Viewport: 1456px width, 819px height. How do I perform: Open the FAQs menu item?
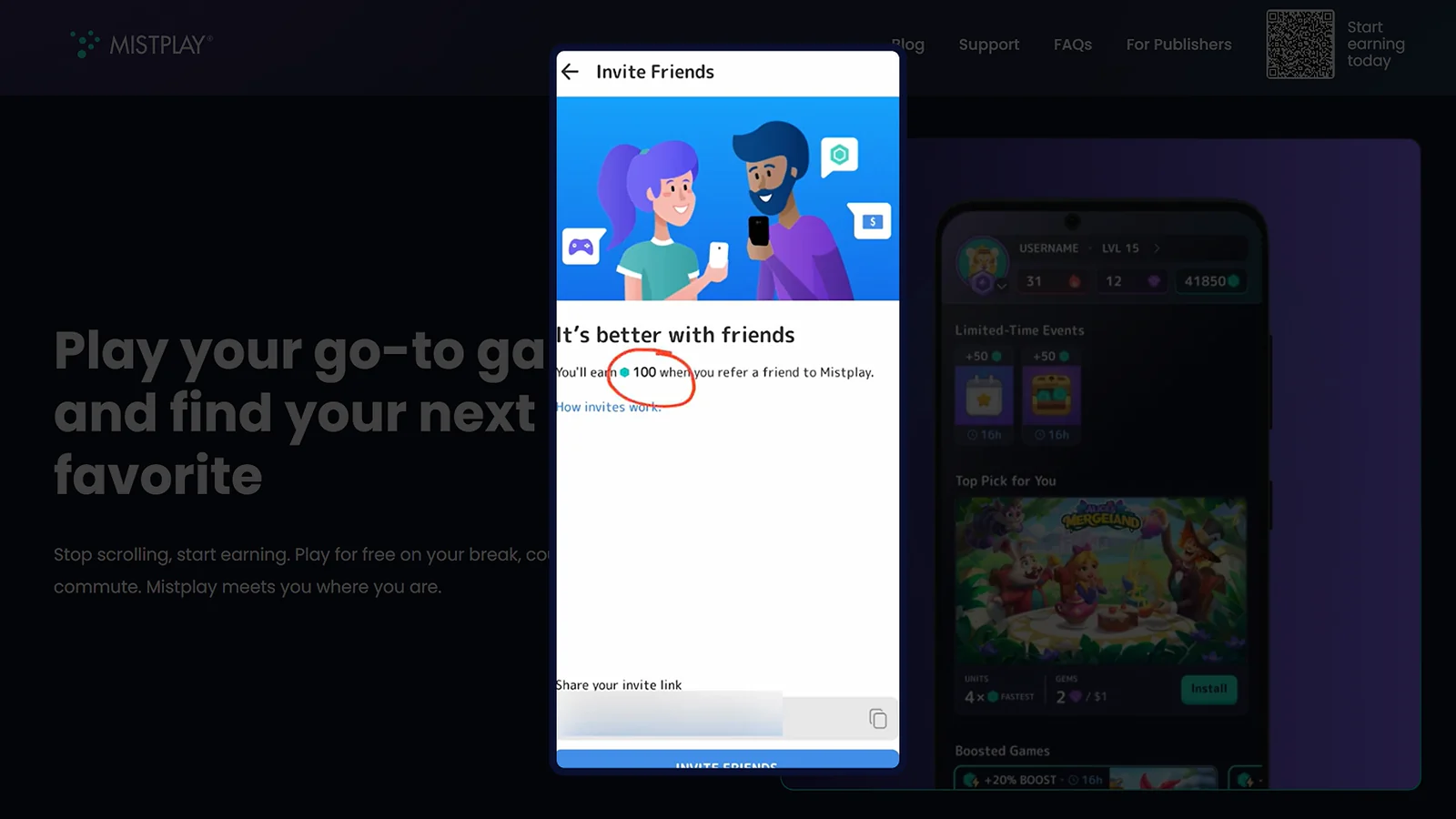click(1072, 45)
